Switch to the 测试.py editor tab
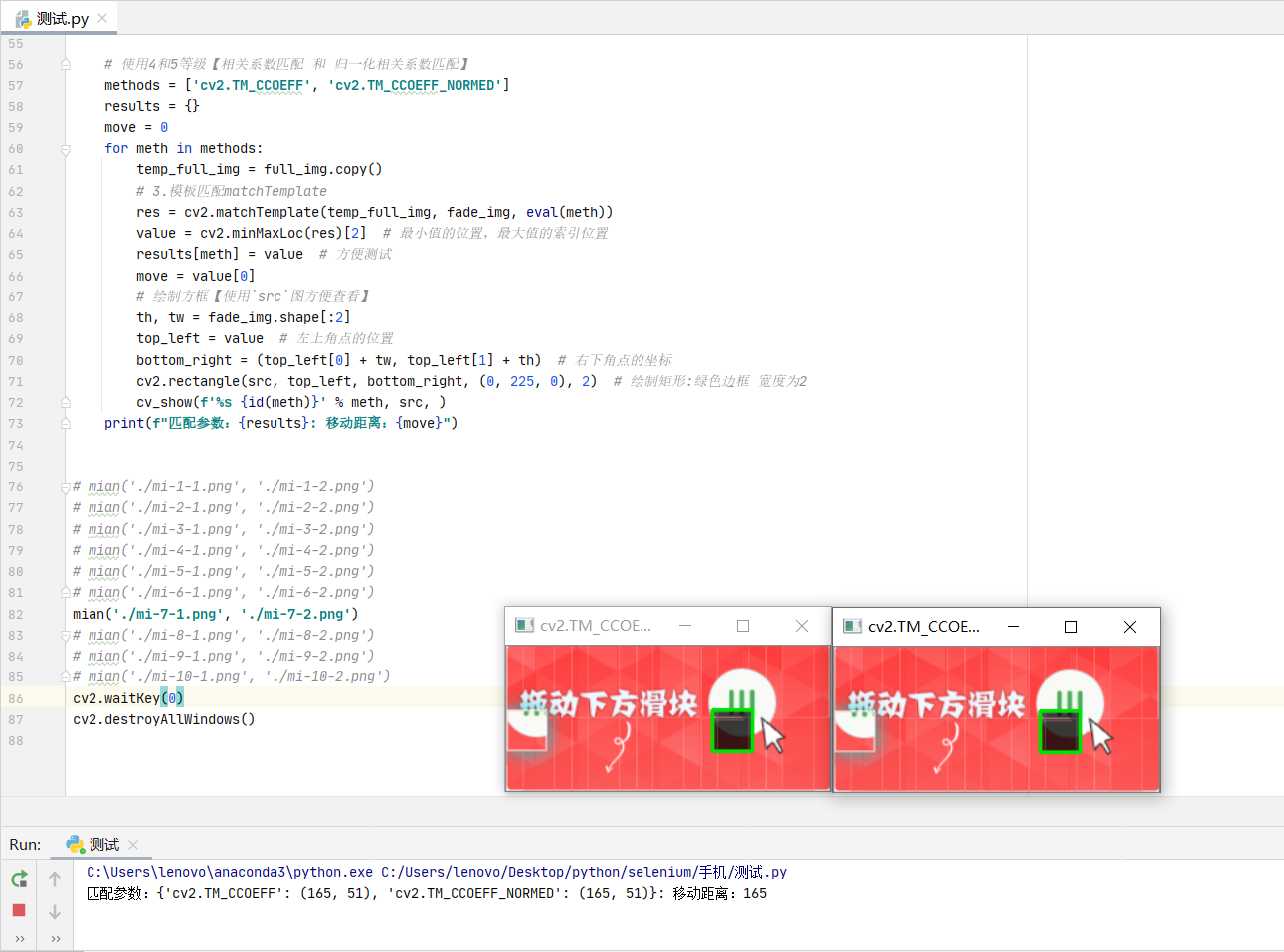This screenshot has height=952, width=1284. (62, 18)
